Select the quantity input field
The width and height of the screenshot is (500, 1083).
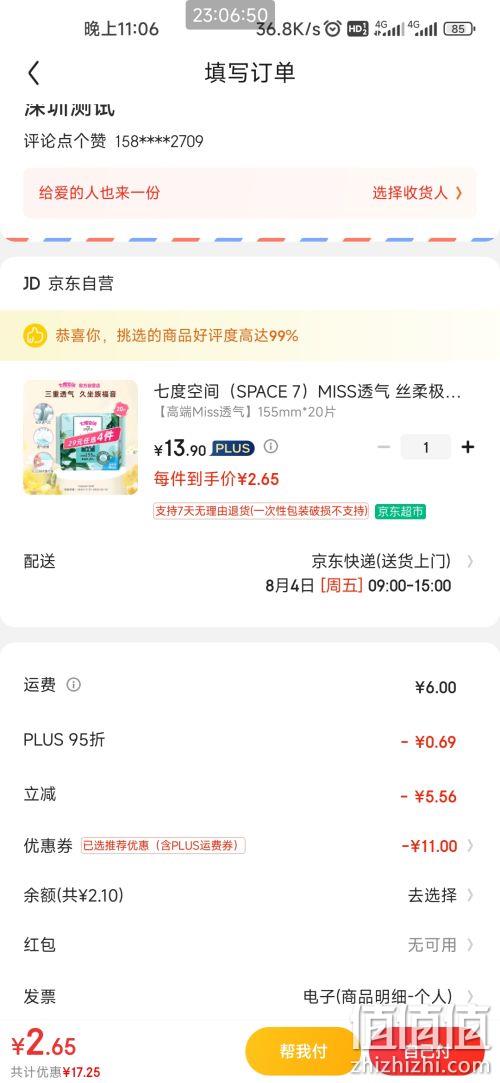(425, 447)
